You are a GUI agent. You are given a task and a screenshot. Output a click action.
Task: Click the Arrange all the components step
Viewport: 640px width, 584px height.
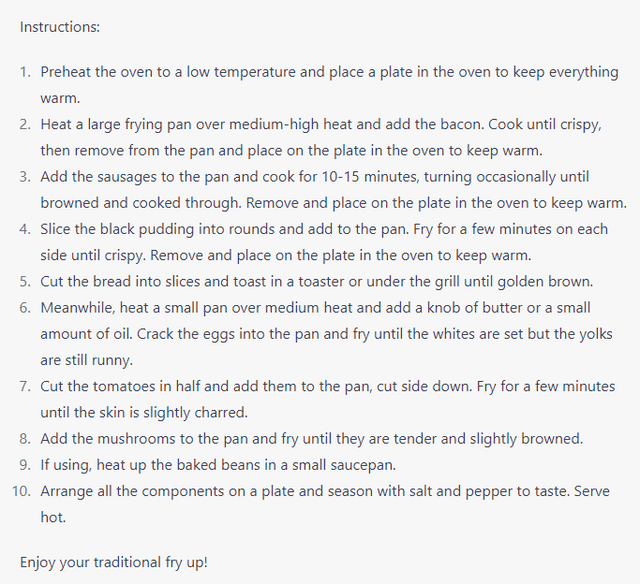(325, 504)
